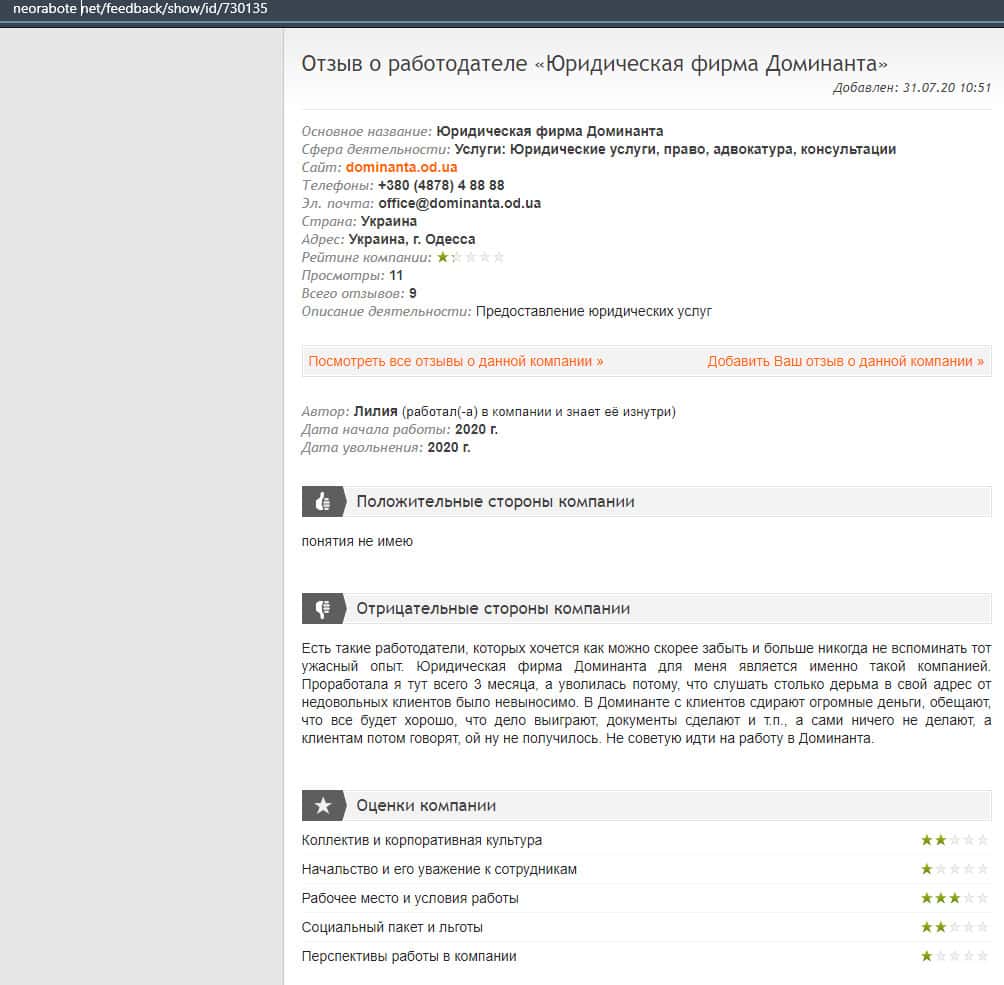Click the author name Лилия

point(375,411)
